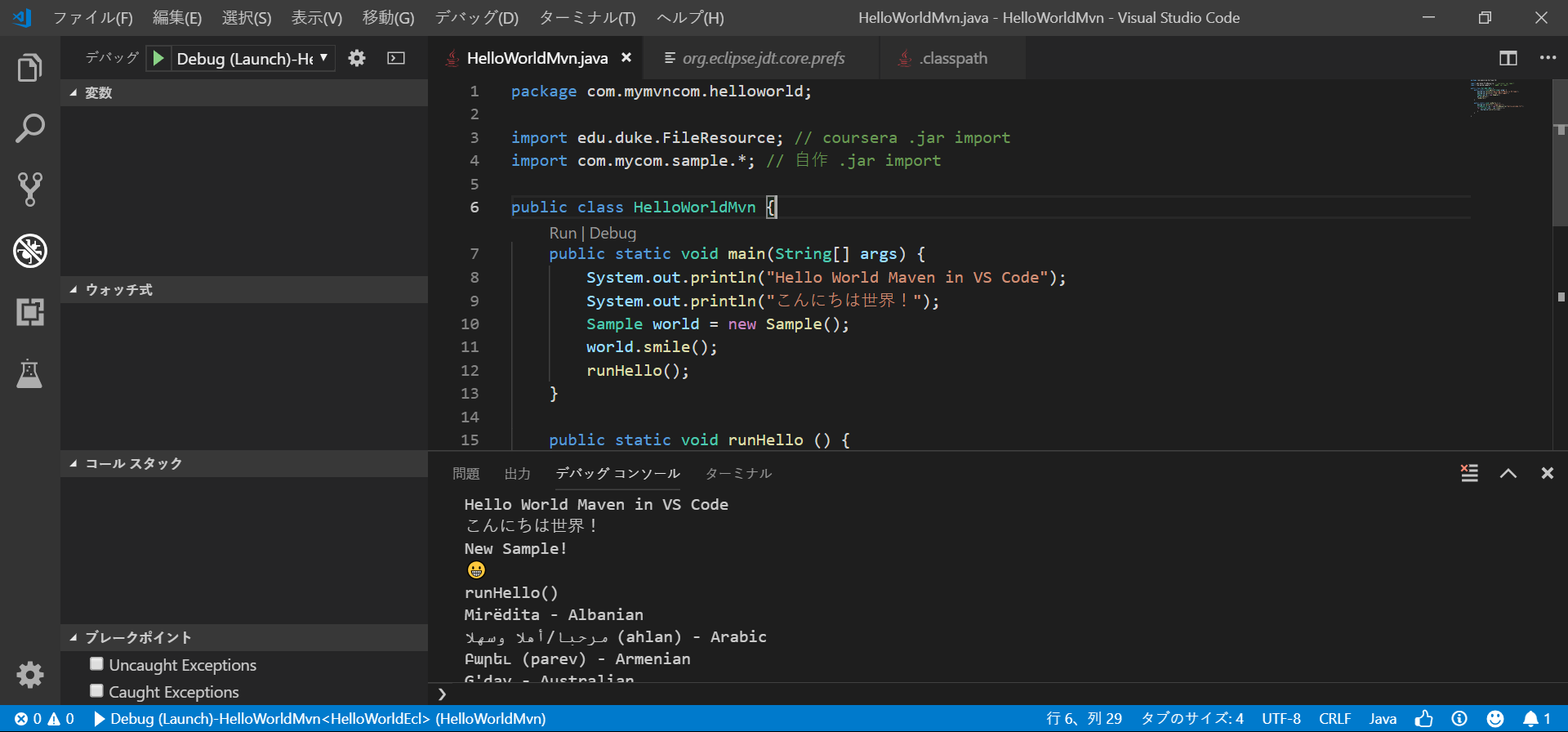Open launch.json with the debug gear icon
This screenshot has width=1568, height=732.
(x=357, y=58)
